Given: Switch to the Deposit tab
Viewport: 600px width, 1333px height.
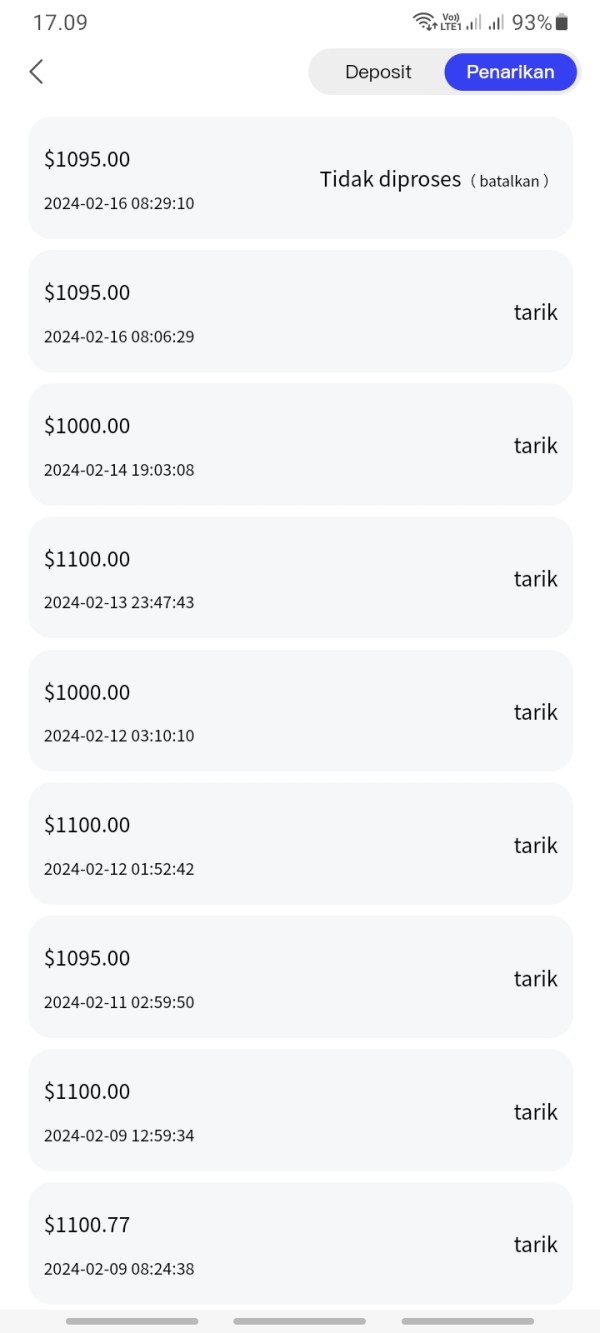Looking at the screenshot, I should point(378,72).
